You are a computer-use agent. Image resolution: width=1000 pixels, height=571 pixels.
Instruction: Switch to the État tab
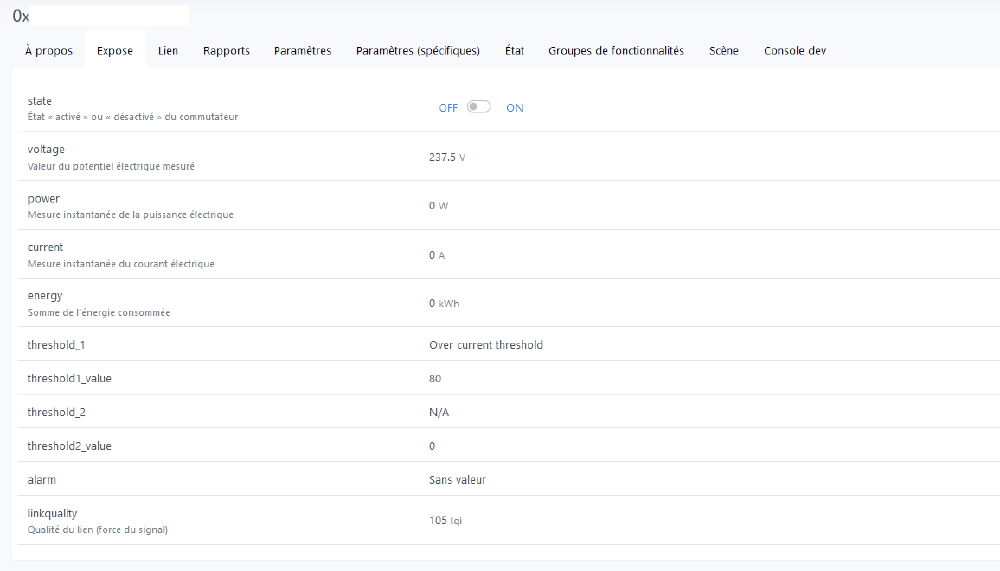(514, 51)
